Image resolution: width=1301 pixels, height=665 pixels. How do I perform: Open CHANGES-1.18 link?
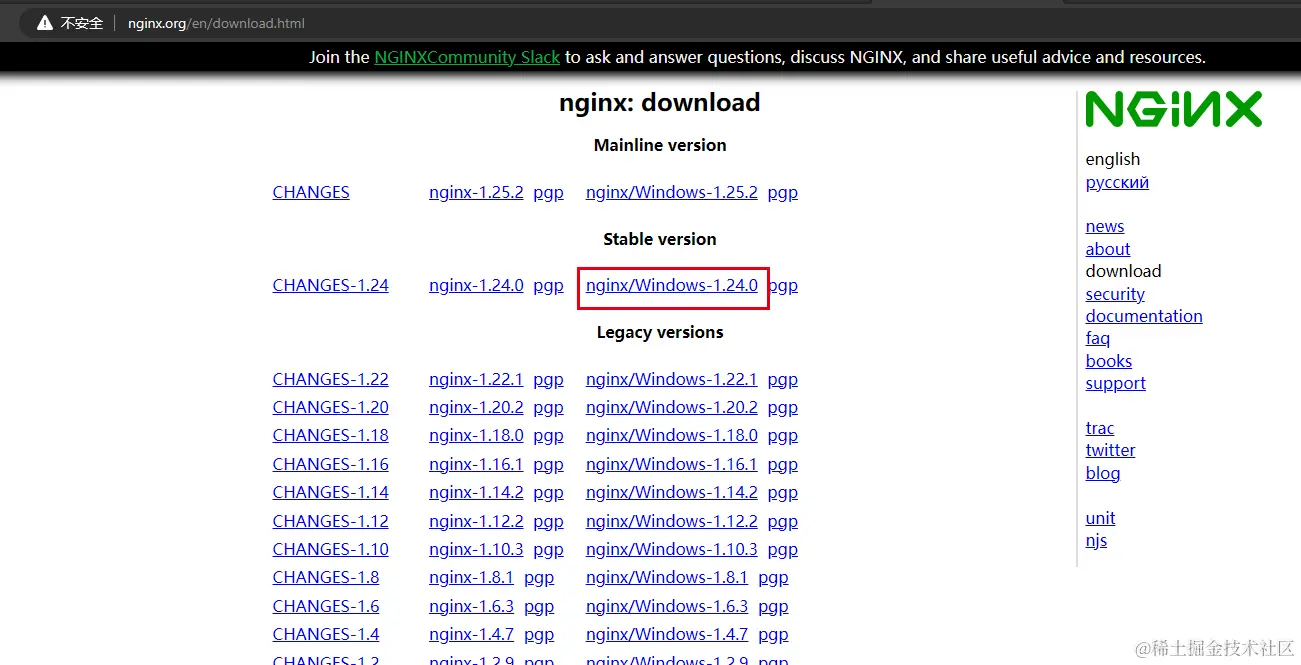330,435
